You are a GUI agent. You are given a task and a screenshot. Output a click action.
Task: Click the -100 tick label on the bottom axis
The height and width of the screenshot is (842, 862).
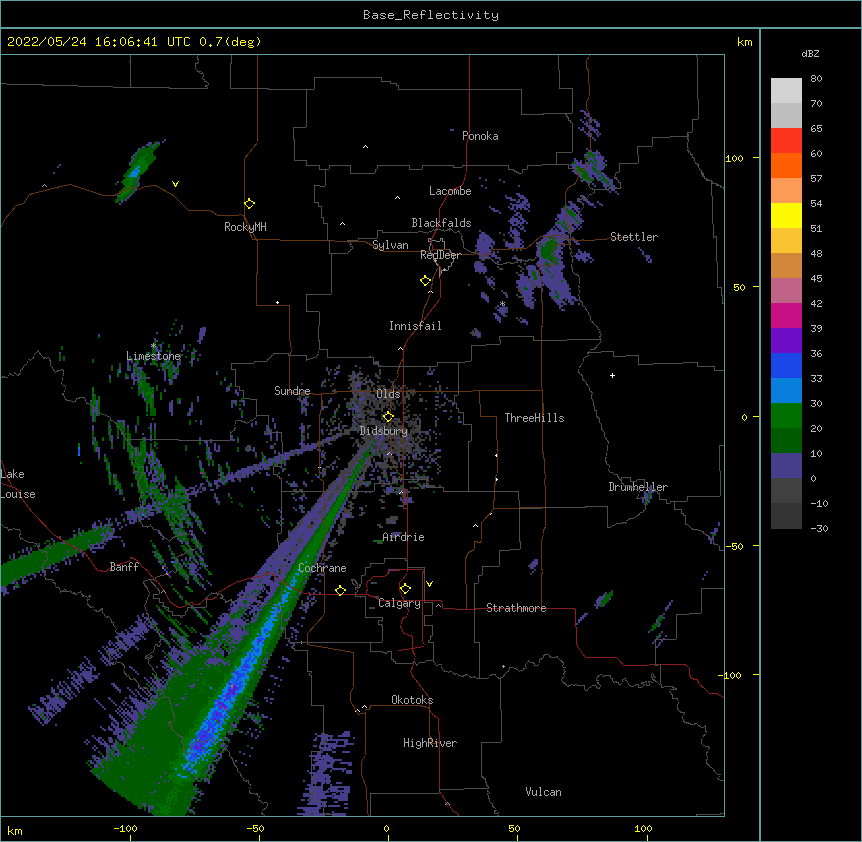click(x=125, y=829)
